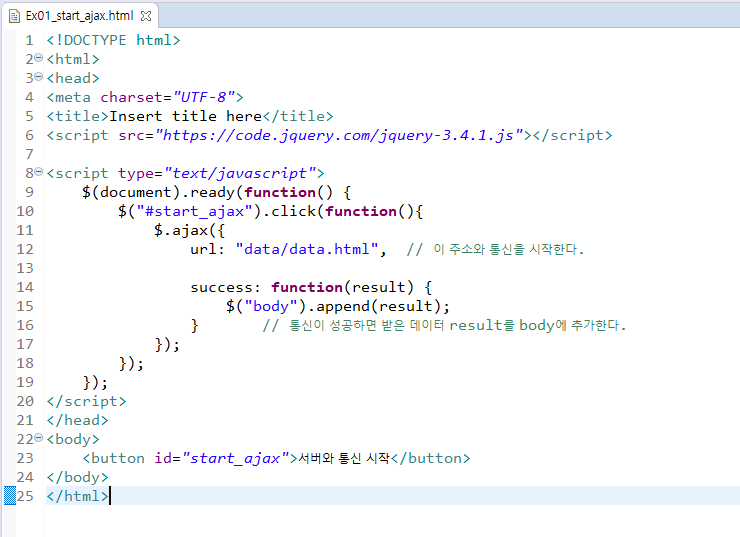Viewport: 740px width, 537px height.
Task: Place cursor on the DOCTYPE html declaration
Action: tap(113, 40)
